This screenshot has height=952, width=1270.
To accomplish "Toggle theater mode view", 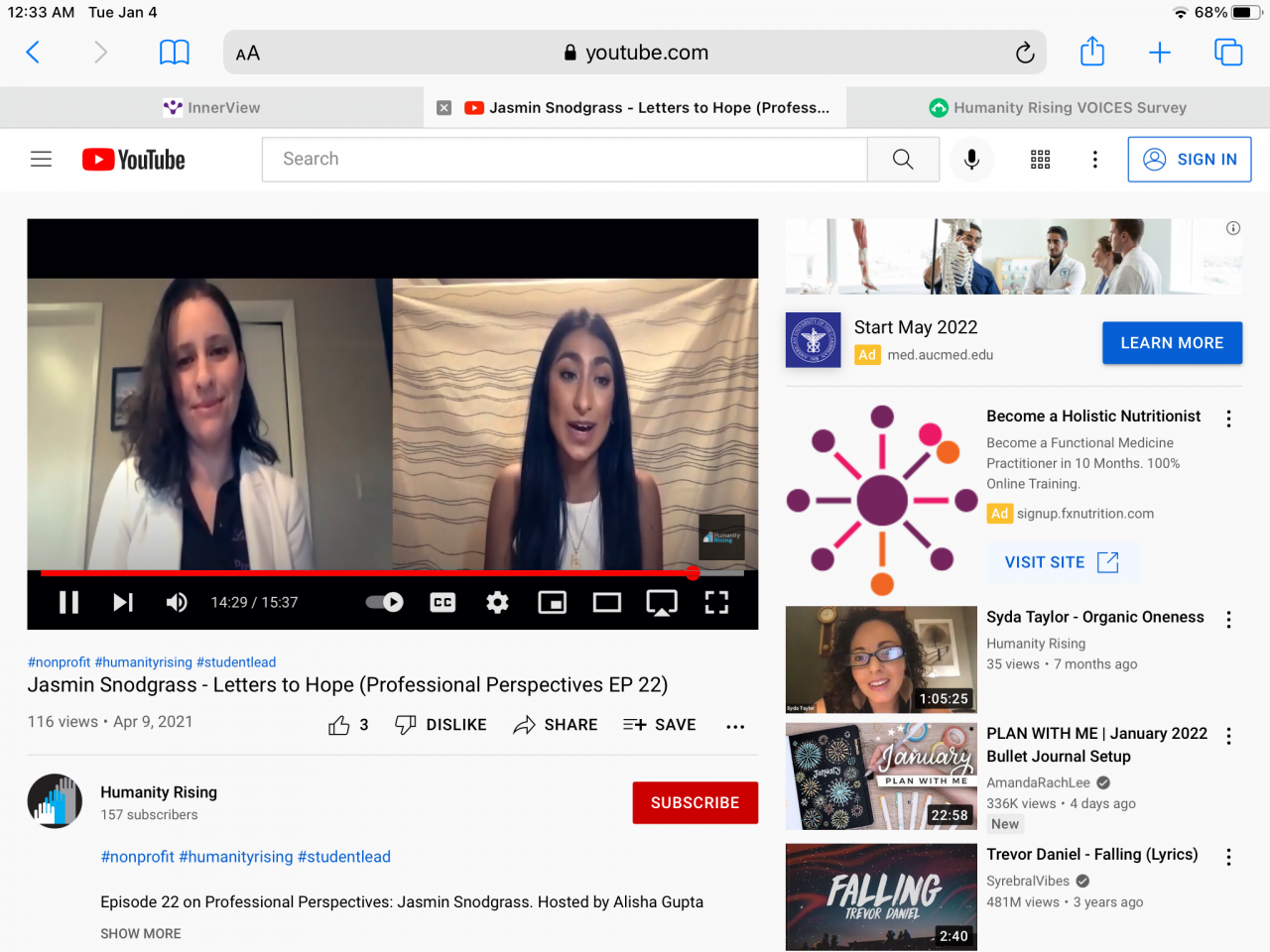I will point(607,602).
